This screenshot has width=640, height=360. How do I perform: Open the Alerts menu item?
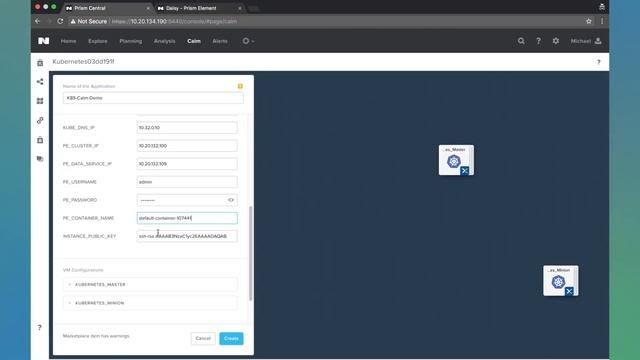click(220, 41)
